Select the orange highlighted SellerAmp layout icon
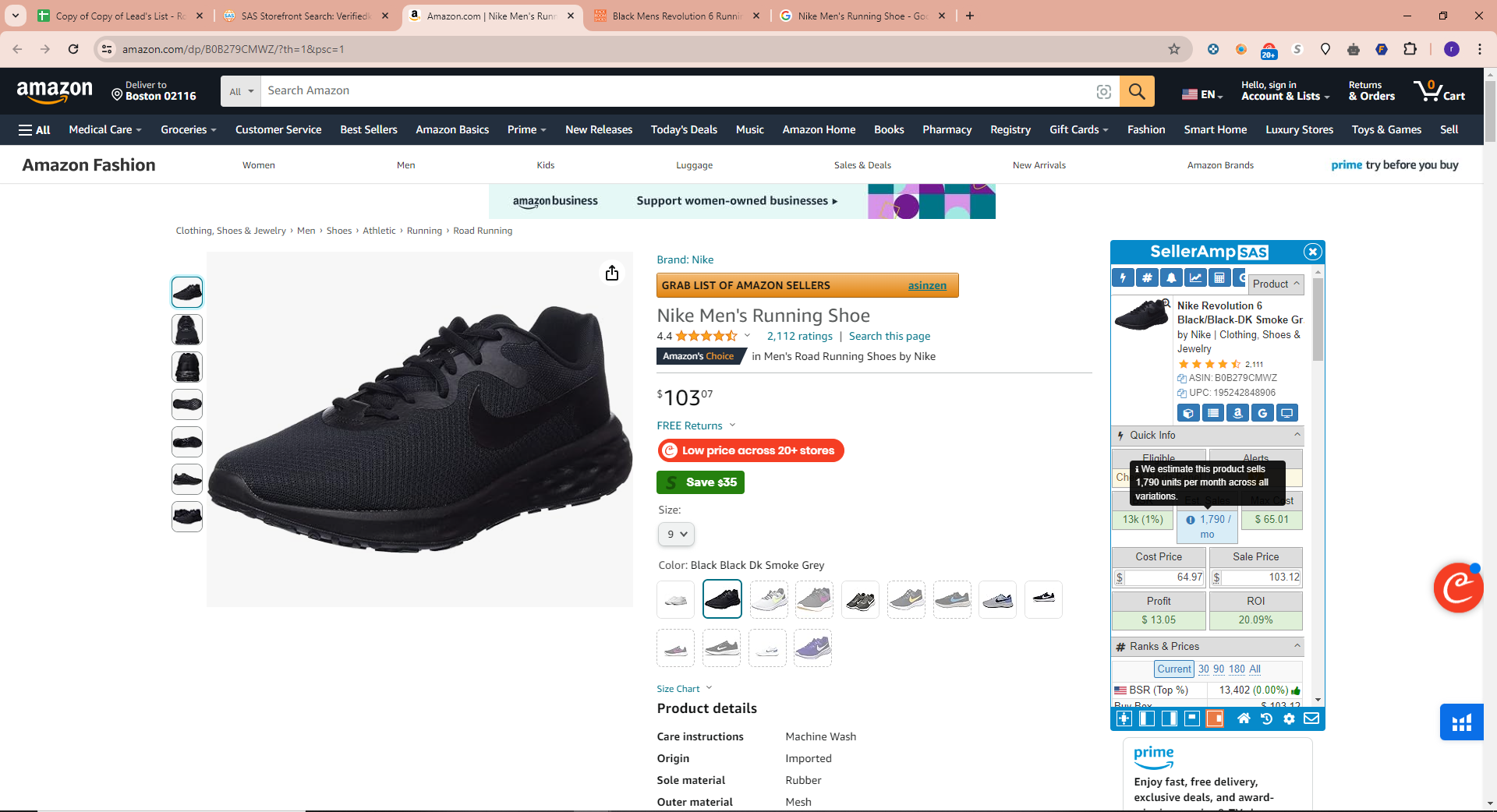This screenshot has height=812, width=1497. point(1215,718)
